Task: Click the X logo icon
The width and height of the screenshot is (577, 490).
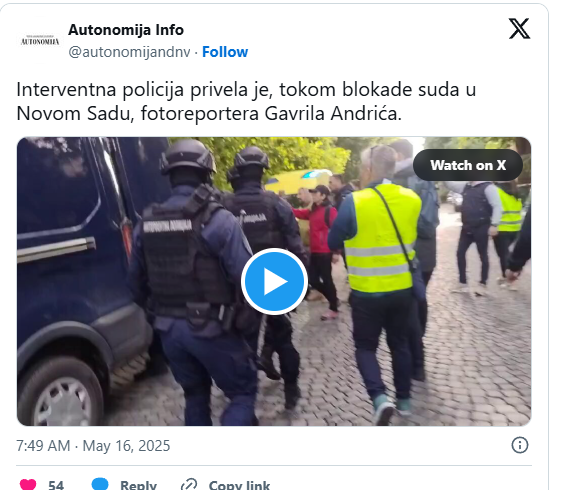Action: pos(519,28)
